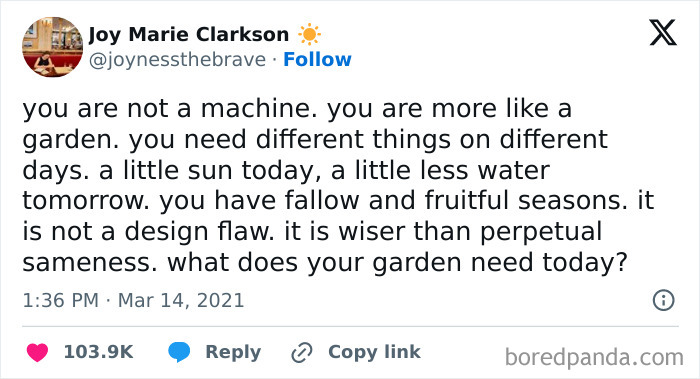The width and height of the screenshot is (700, 379).
Task: Click the Mar 14, 2021 date
Action: 181,300
